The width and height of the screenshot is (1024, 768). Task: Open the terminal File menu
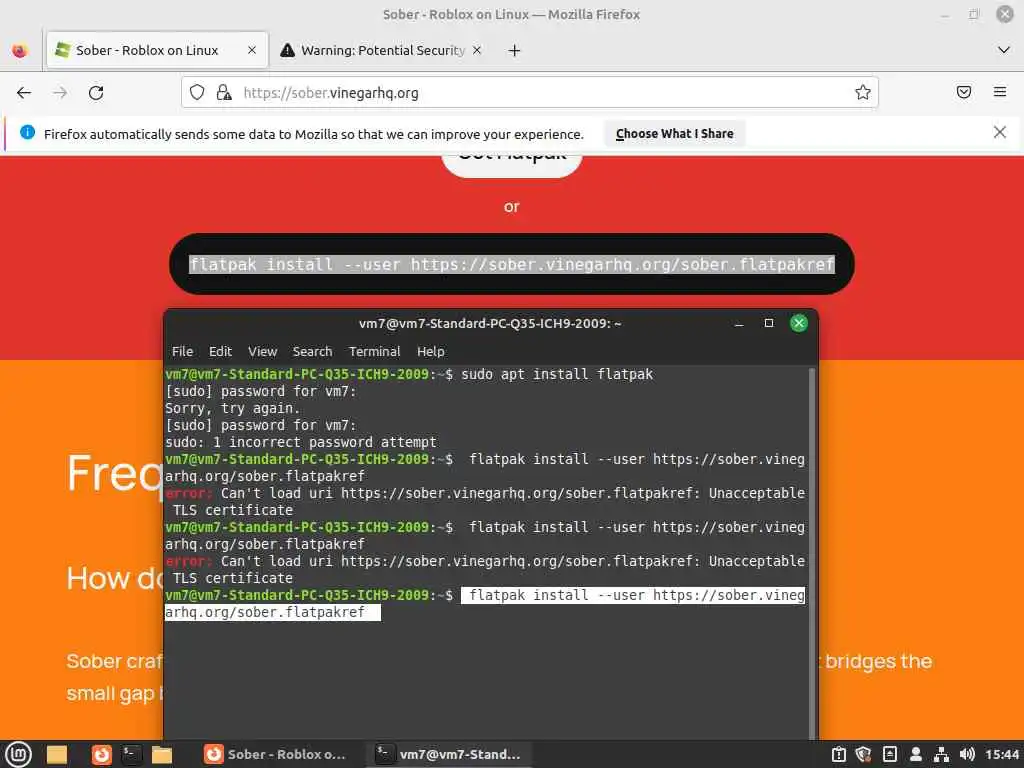[x=182, y=351]
